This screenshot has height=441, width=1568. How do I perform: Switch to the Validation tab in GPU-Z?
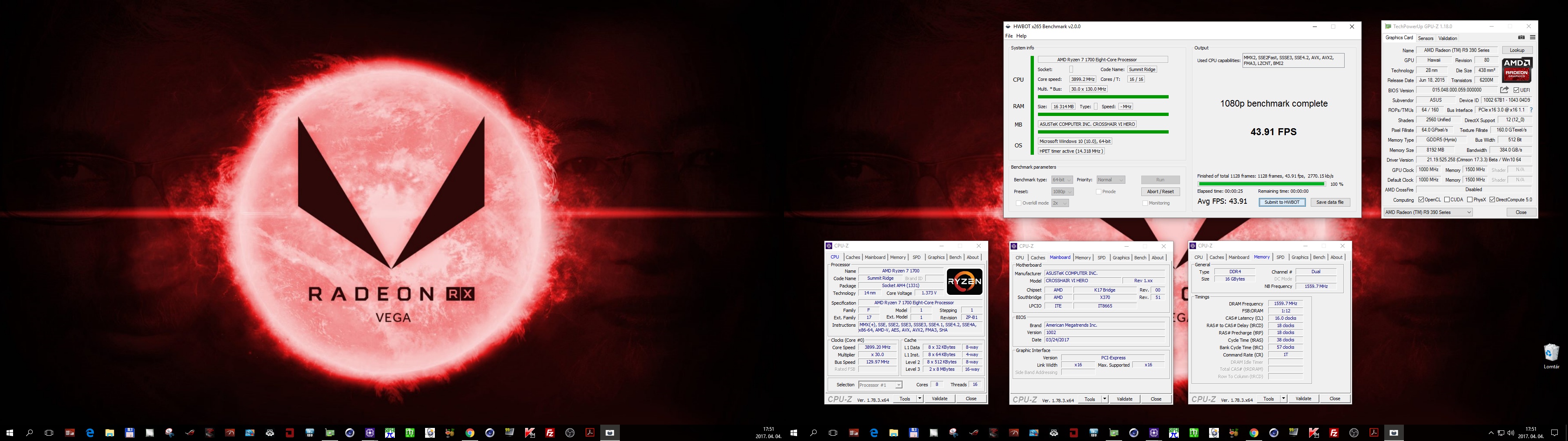1448,38
